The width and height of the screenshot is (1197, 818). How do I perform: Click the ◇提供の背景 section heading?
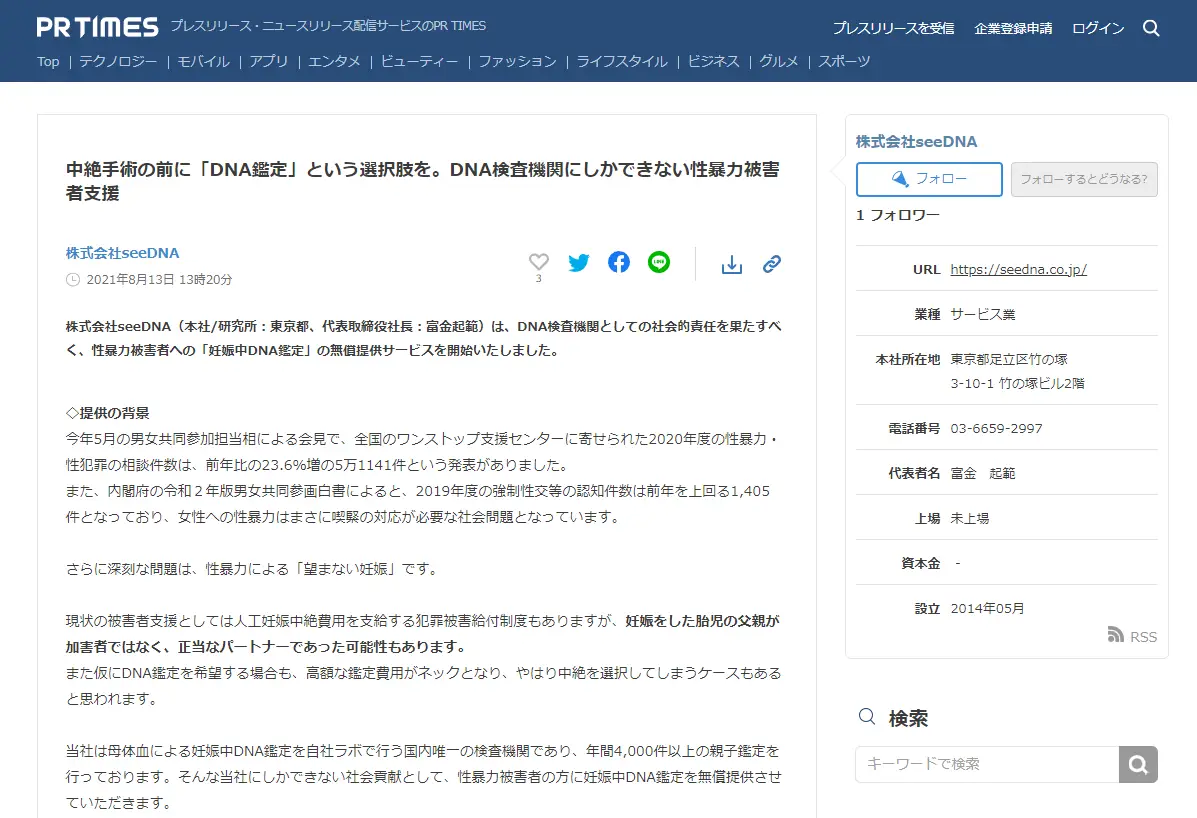point(108,413)
